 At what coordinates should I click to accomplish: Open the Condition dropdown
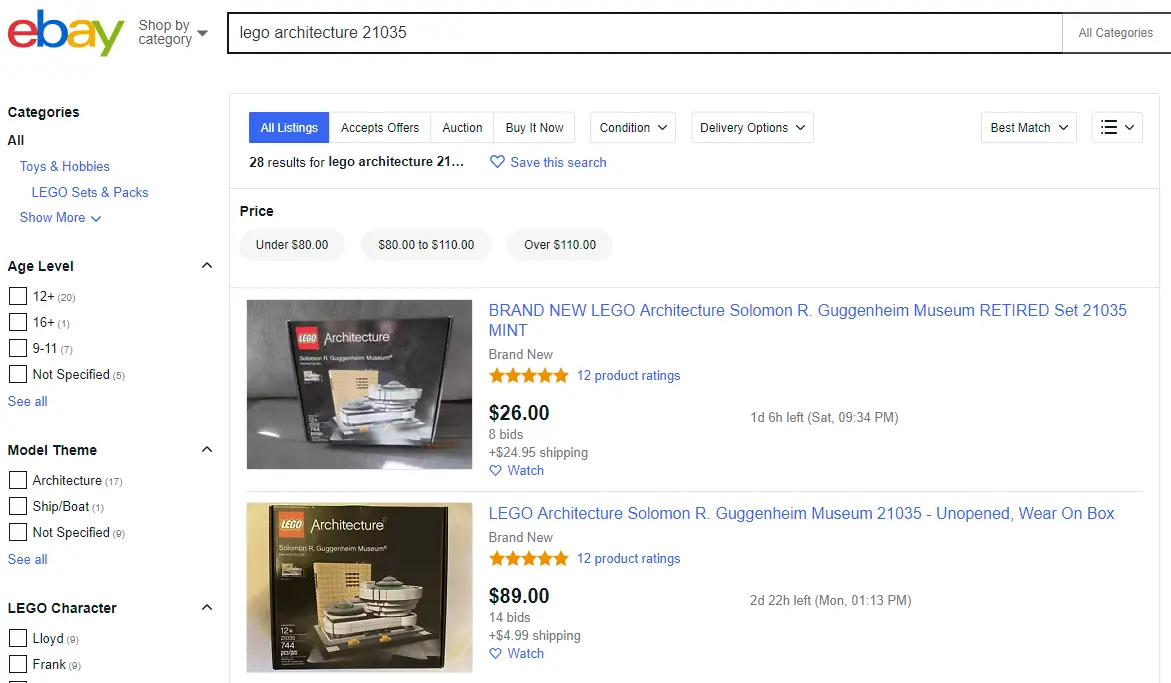coord(632,127)
